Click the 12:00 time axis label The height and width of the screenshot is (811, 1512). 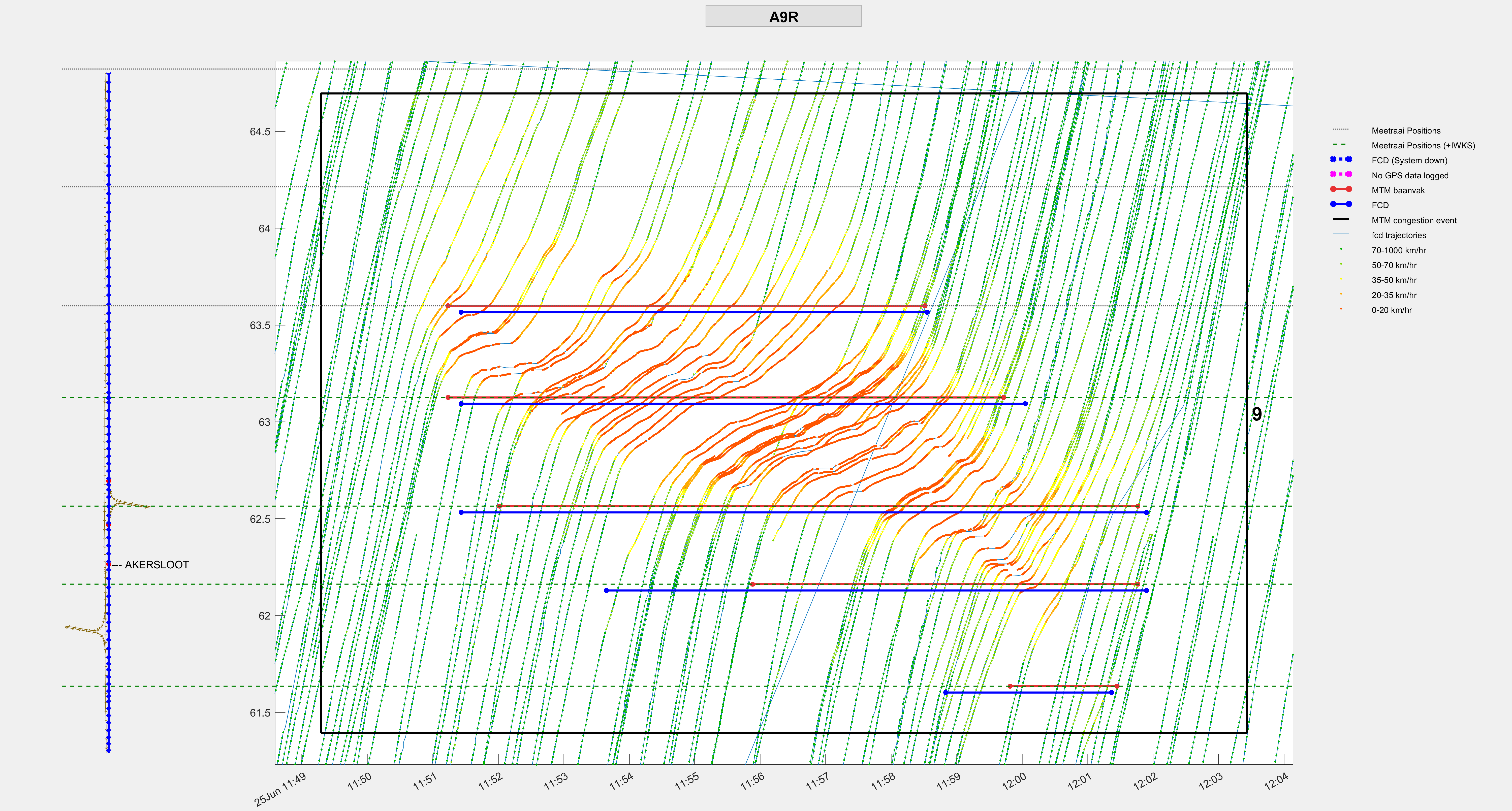coord(1014,781)
